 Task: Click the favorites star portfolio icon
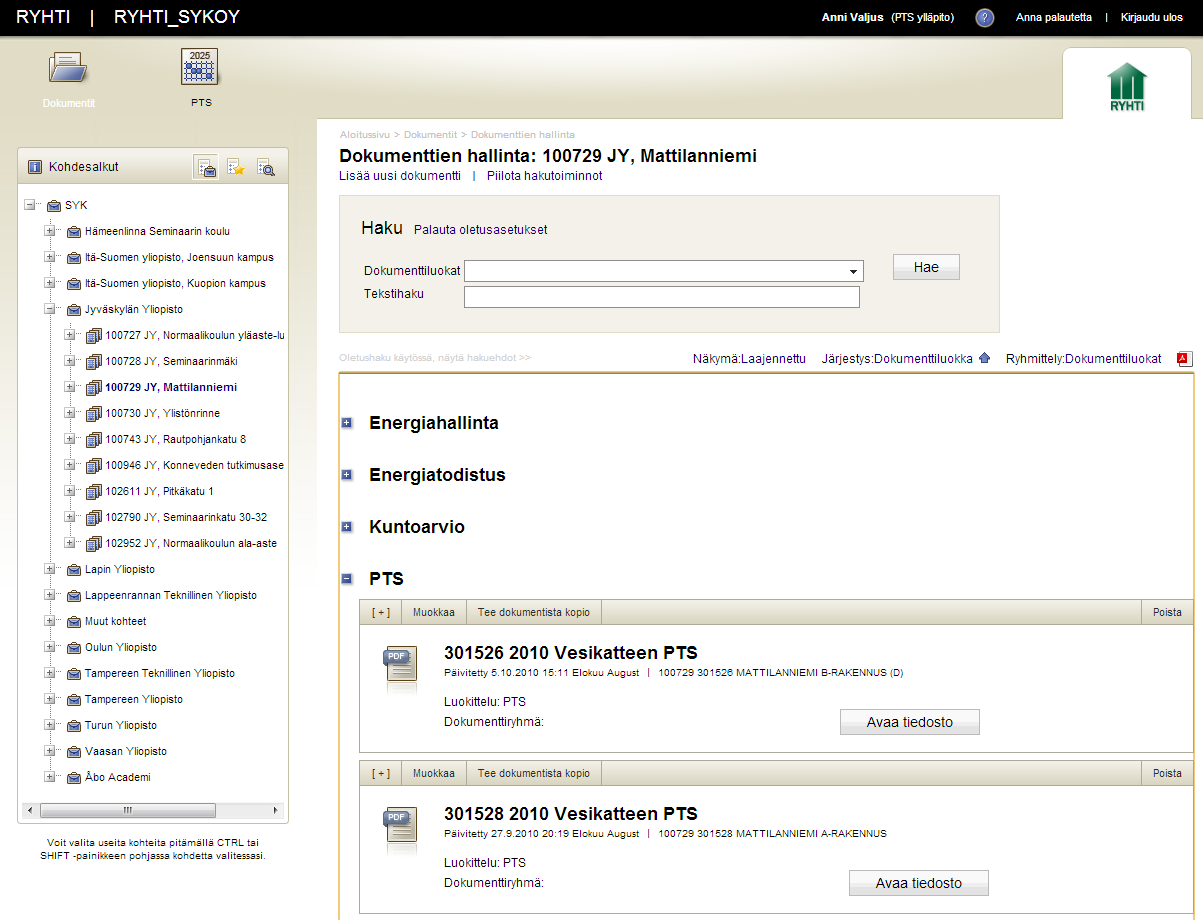pyautogui.click(x=236, y=168)
